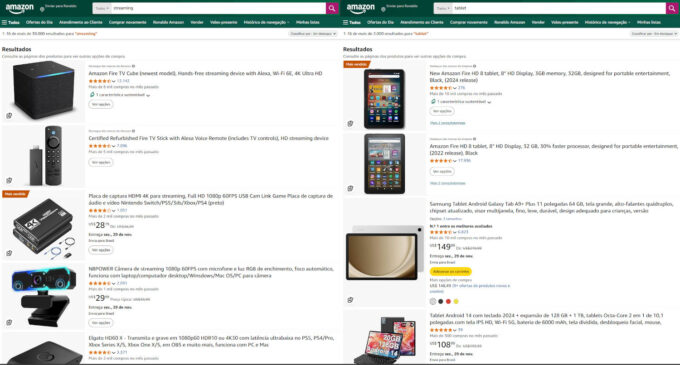Image resolution: width=680 pixels, height=365 pixels.
Task: Add Samsung Galaxy Tab to cart
Action: tap(451, 272)
